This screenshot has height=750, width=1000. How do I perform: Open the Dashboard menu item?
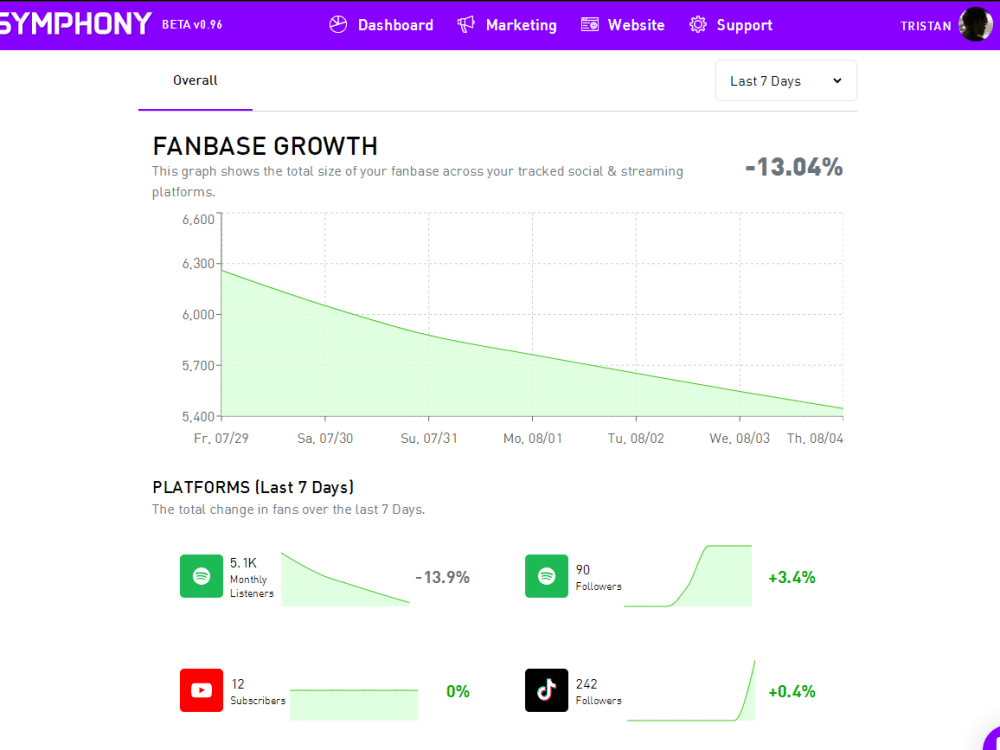coord(381,25)
